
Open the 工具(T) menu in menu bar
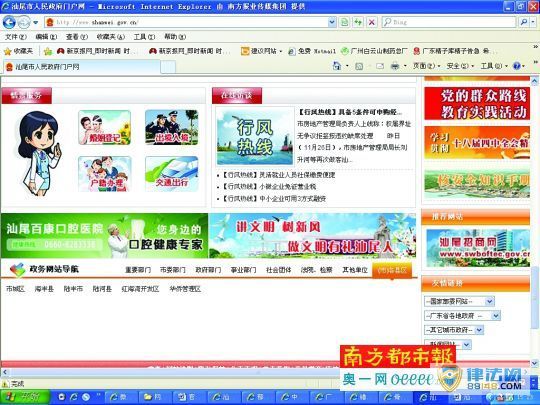click(144, 37)
